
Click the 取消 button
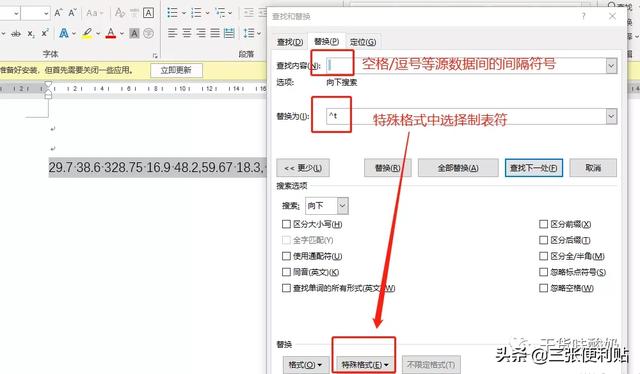[x=593, y=168]
